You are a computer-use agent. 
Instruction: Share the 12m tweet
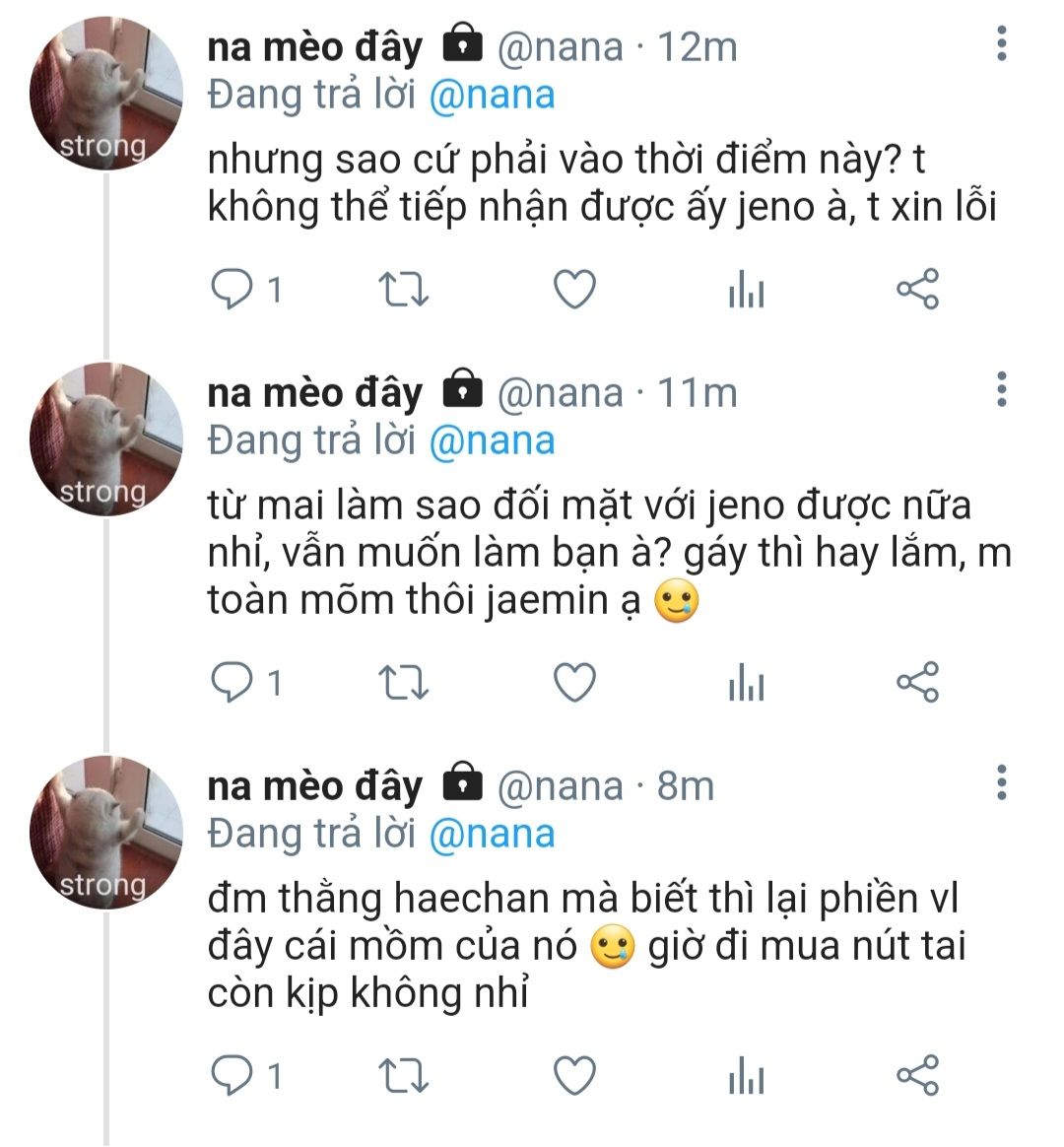pyautogui.click(x=917, y=290)
